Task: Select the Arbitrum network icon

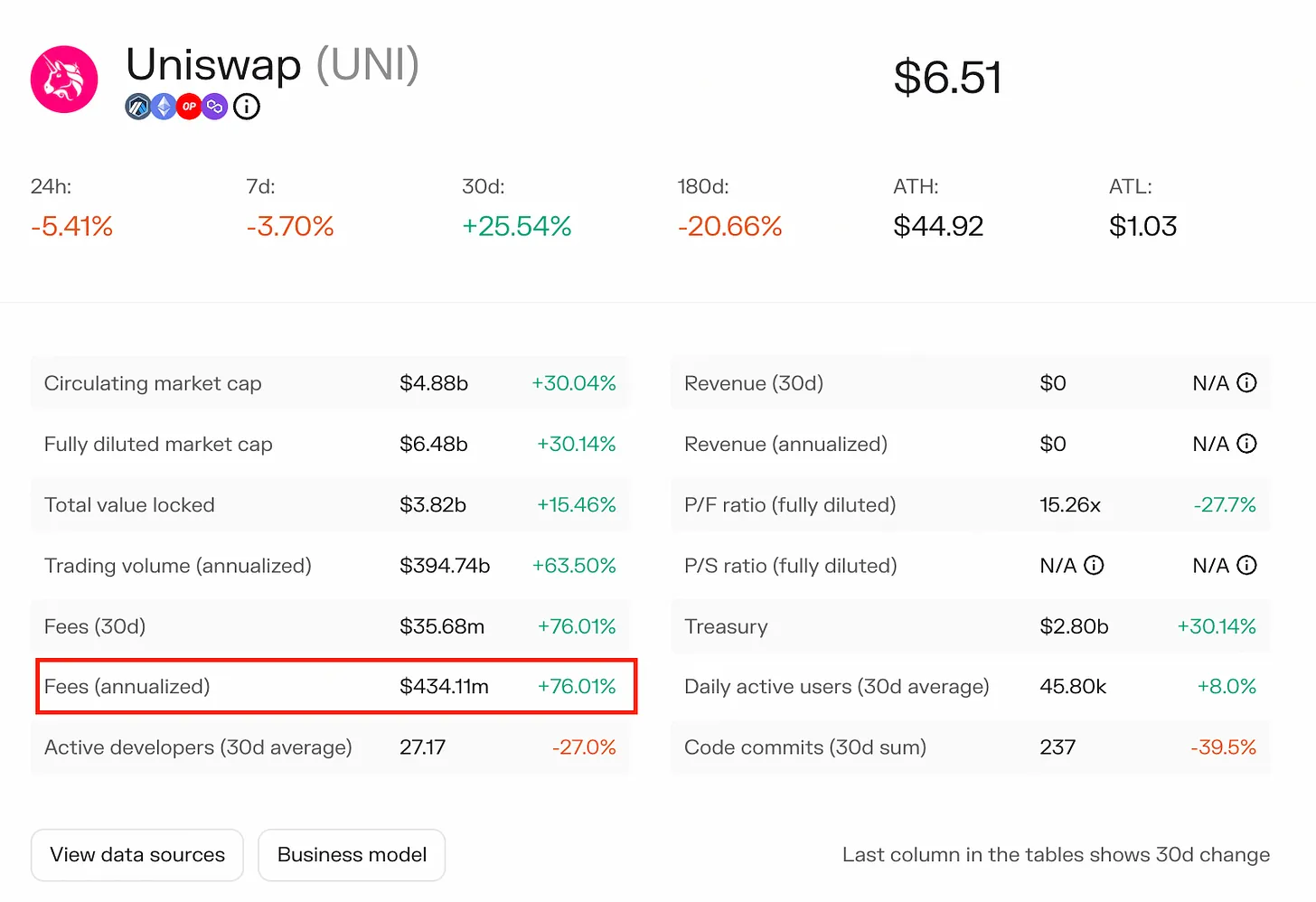Action: 137,107
